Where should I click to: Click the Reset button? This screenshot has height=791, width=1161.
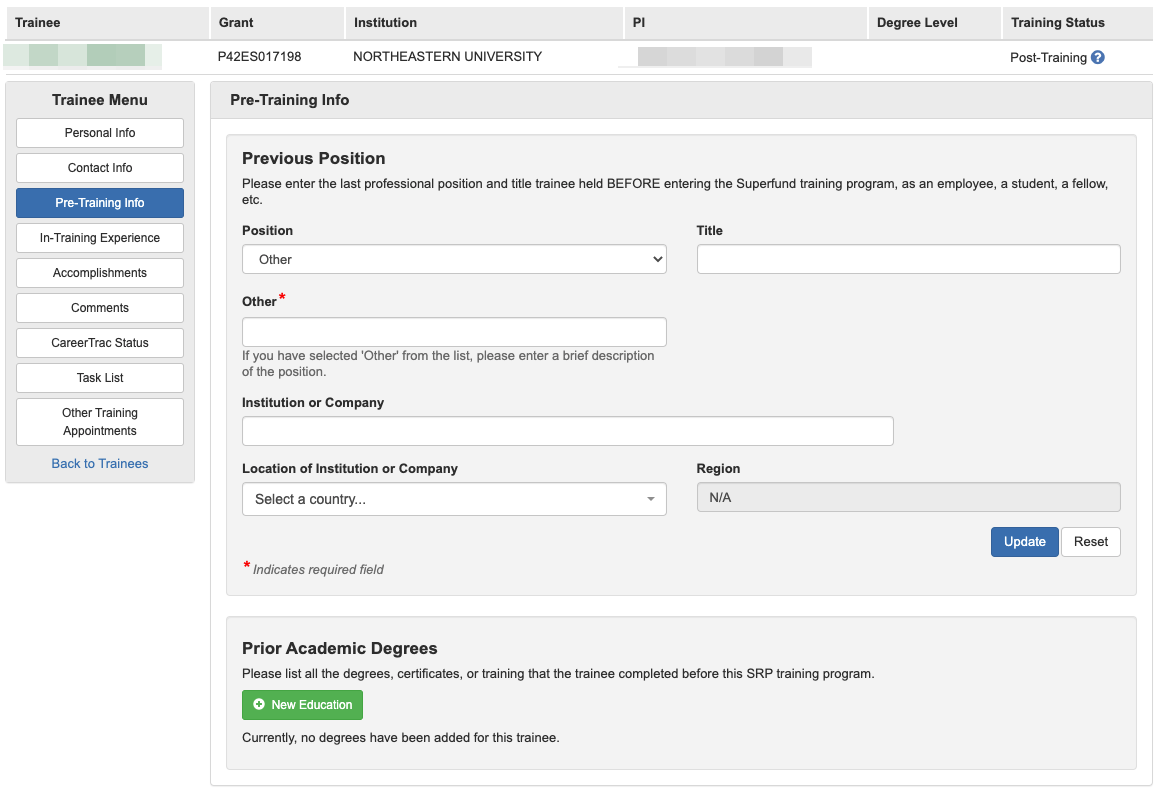(1091, 542)
